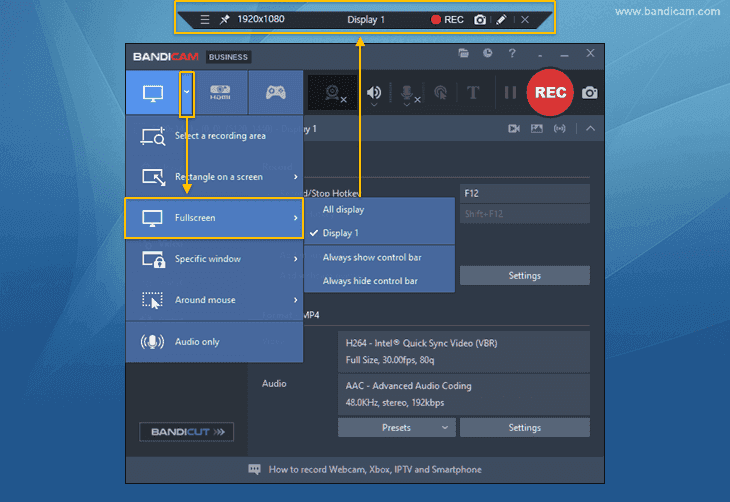Open help question mark icon
The height and width of the screenshot is (502, 730).
point(512,53)
